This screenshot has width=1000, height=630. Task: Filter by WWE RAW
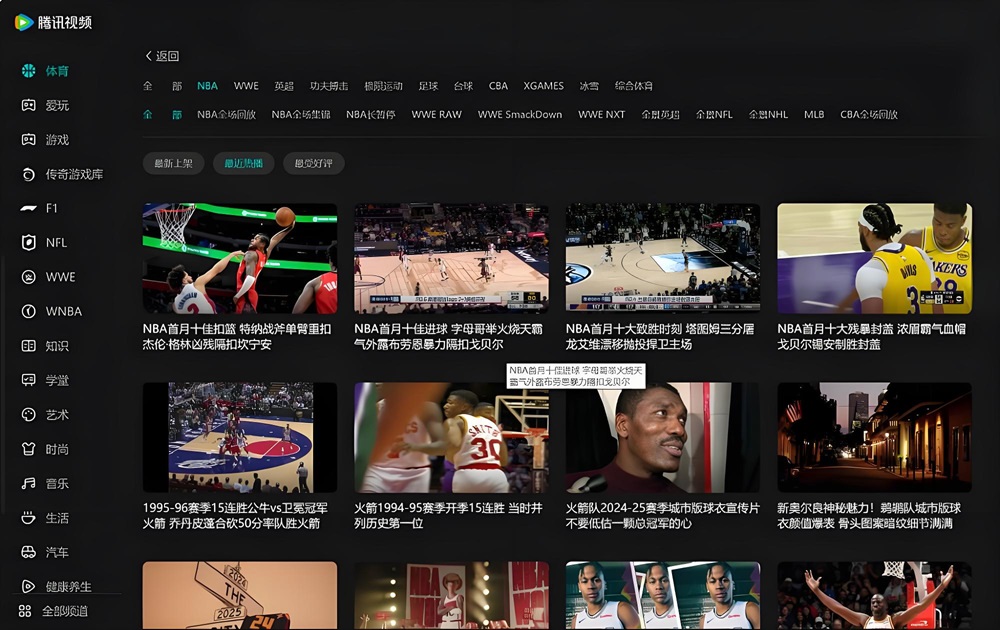click(x=436, y=115)
